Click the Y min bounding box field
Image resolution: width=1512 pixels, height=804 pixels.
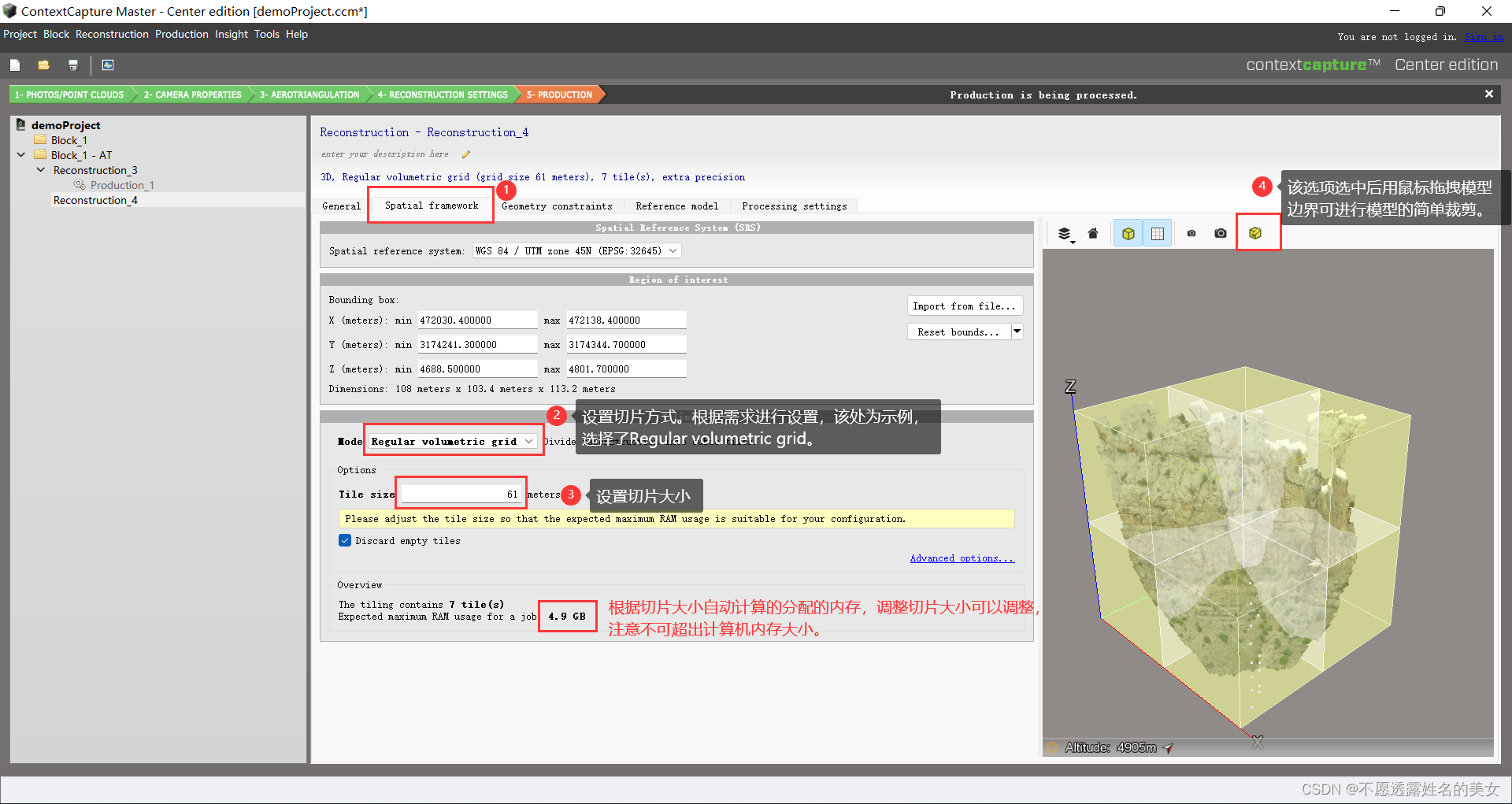click(x=477, y=345)
